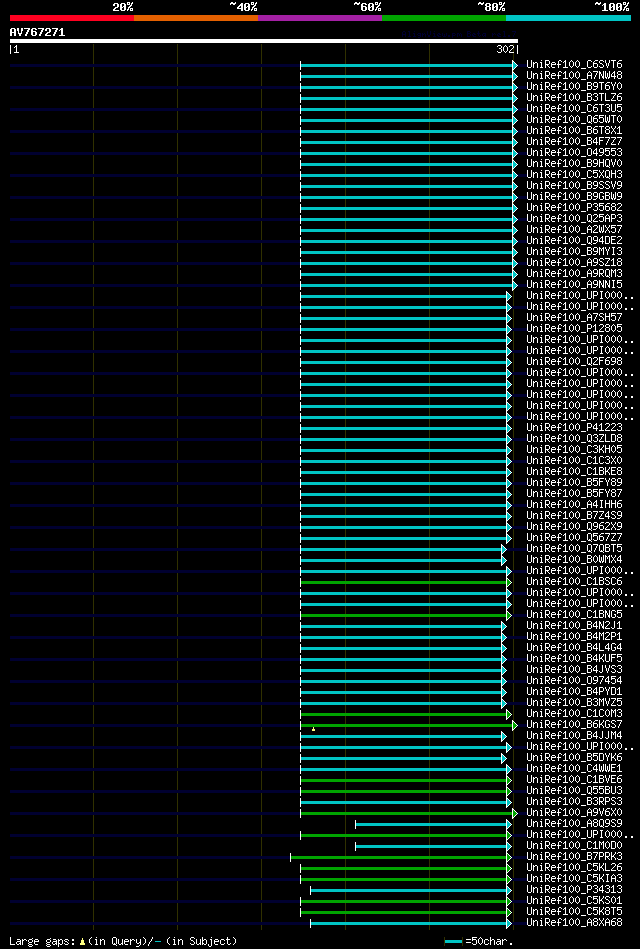Open hit UniRef100_Q65WT0
The image size is (640, 949).
click(574, 120)
